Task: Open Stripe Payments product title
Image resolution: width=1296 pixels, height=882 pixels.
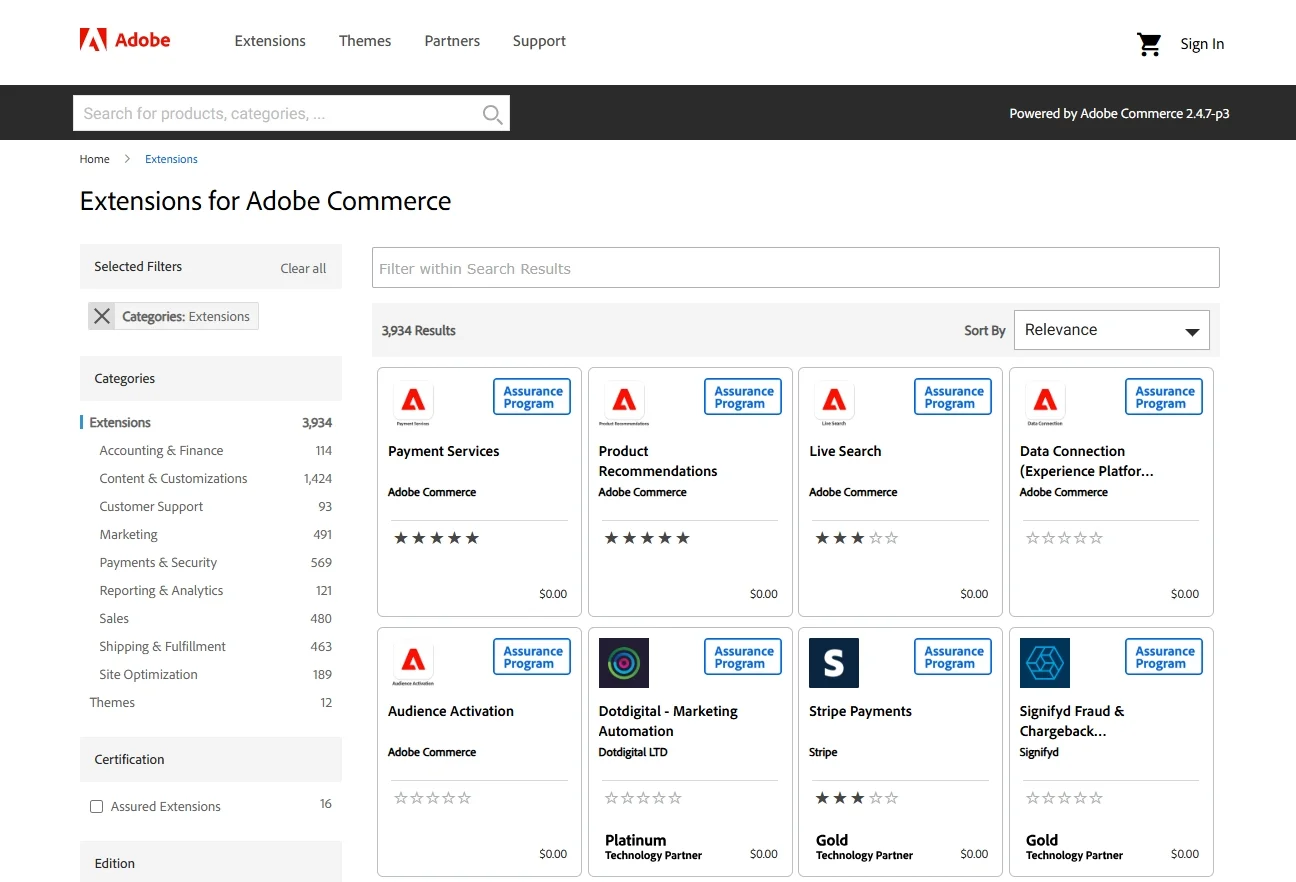Action: (860, 711)
